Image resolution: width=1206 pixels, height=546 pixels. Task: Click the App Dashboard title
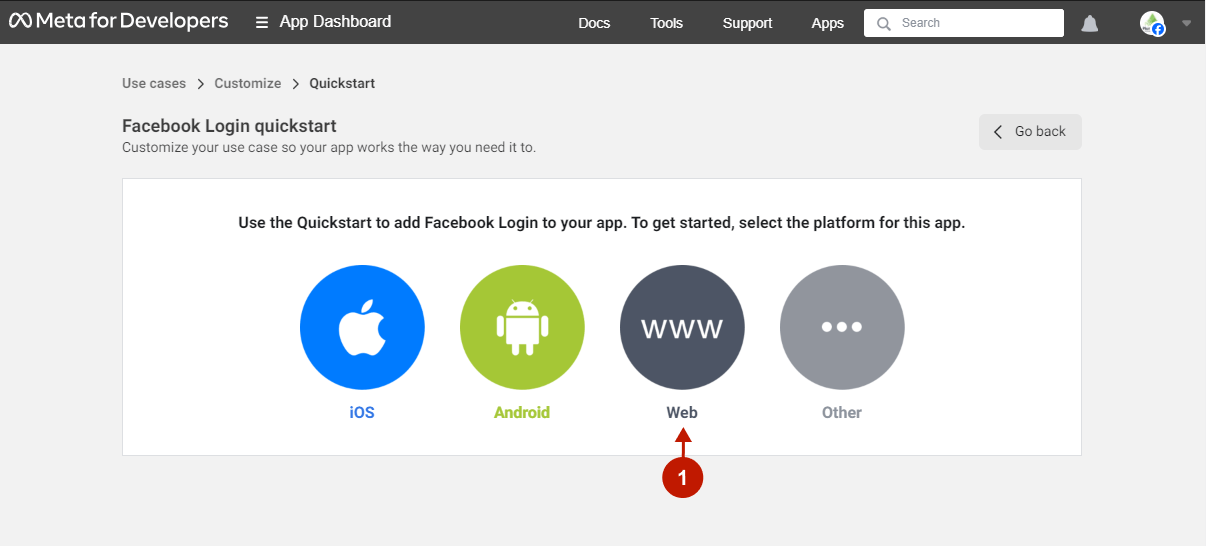click(336, 21)
